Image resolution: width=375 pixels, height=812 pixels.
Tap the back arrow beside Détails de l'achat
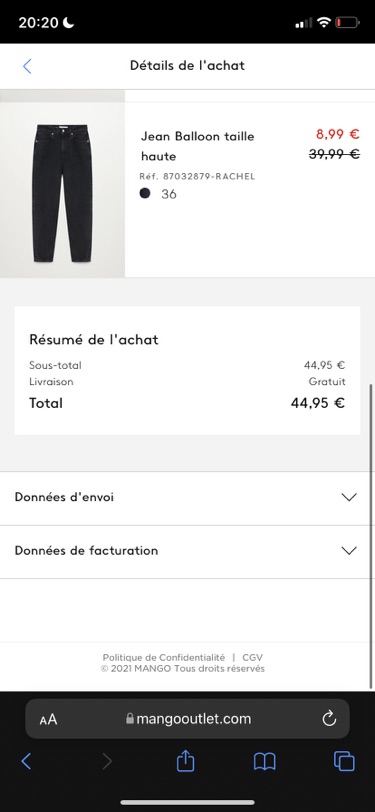click(x=27, y=66)
